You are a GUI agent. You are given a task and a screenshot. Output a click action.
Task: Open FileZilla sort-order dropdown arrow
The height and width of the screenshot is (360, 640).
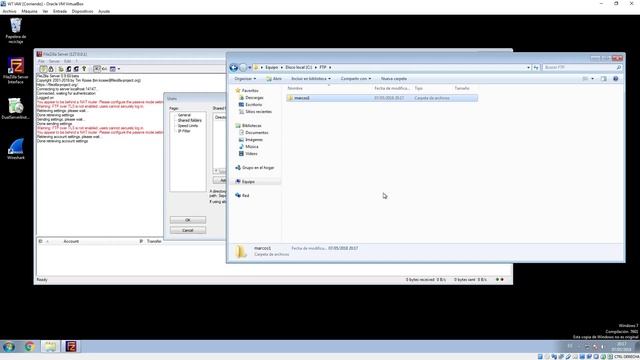119,69
